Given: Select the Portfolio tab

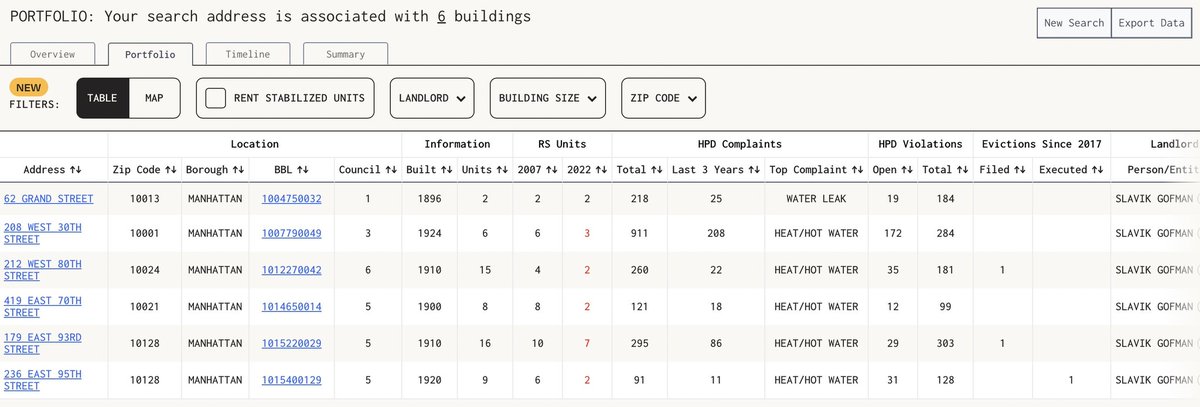Looking at the screenshot, I should (x=150, y=54).
